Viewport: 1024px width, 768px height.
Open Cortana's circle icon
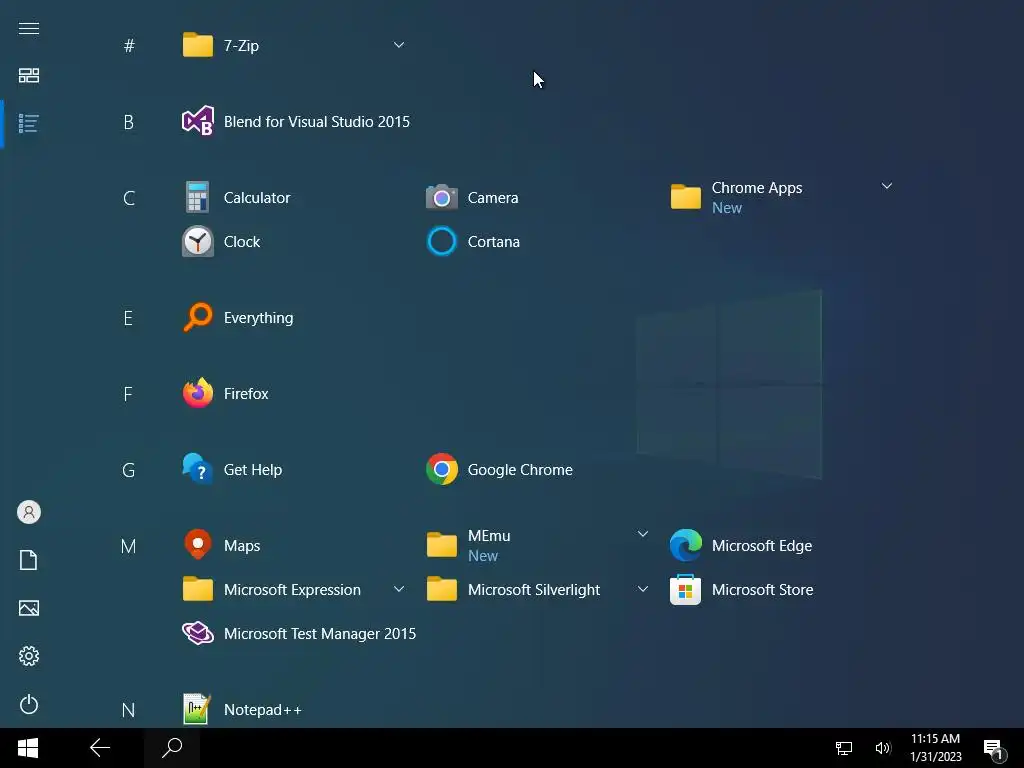click(x=441, y=242)
